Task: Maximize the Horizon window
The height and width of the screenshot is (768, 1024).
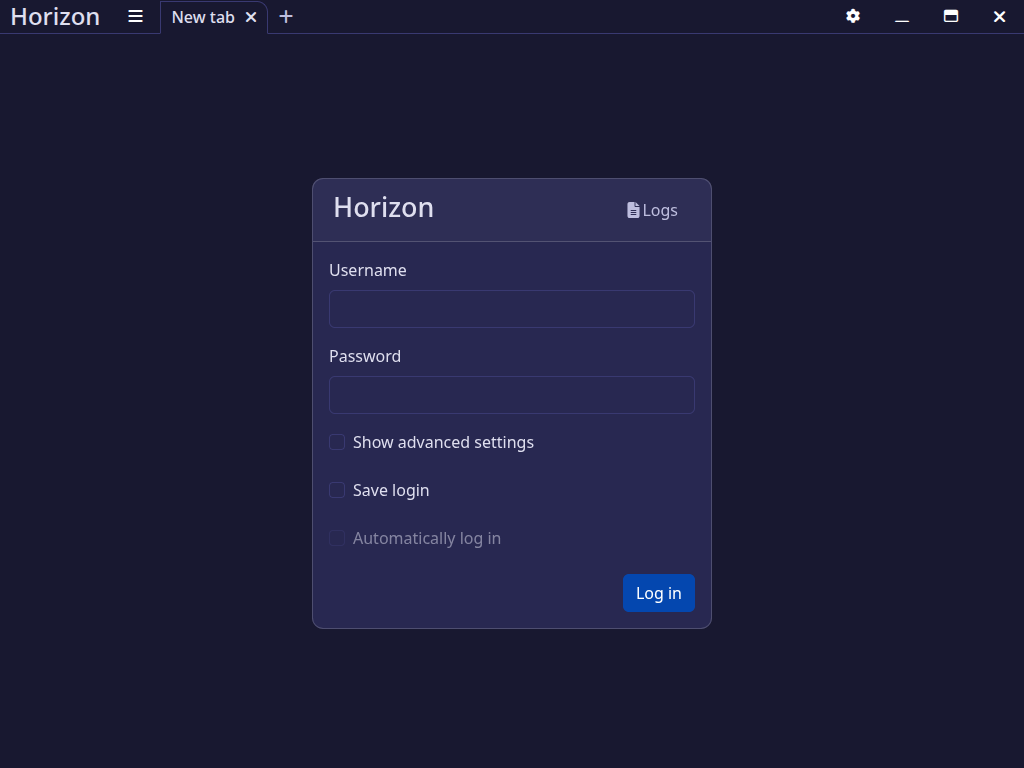Action: pos(951,17)
